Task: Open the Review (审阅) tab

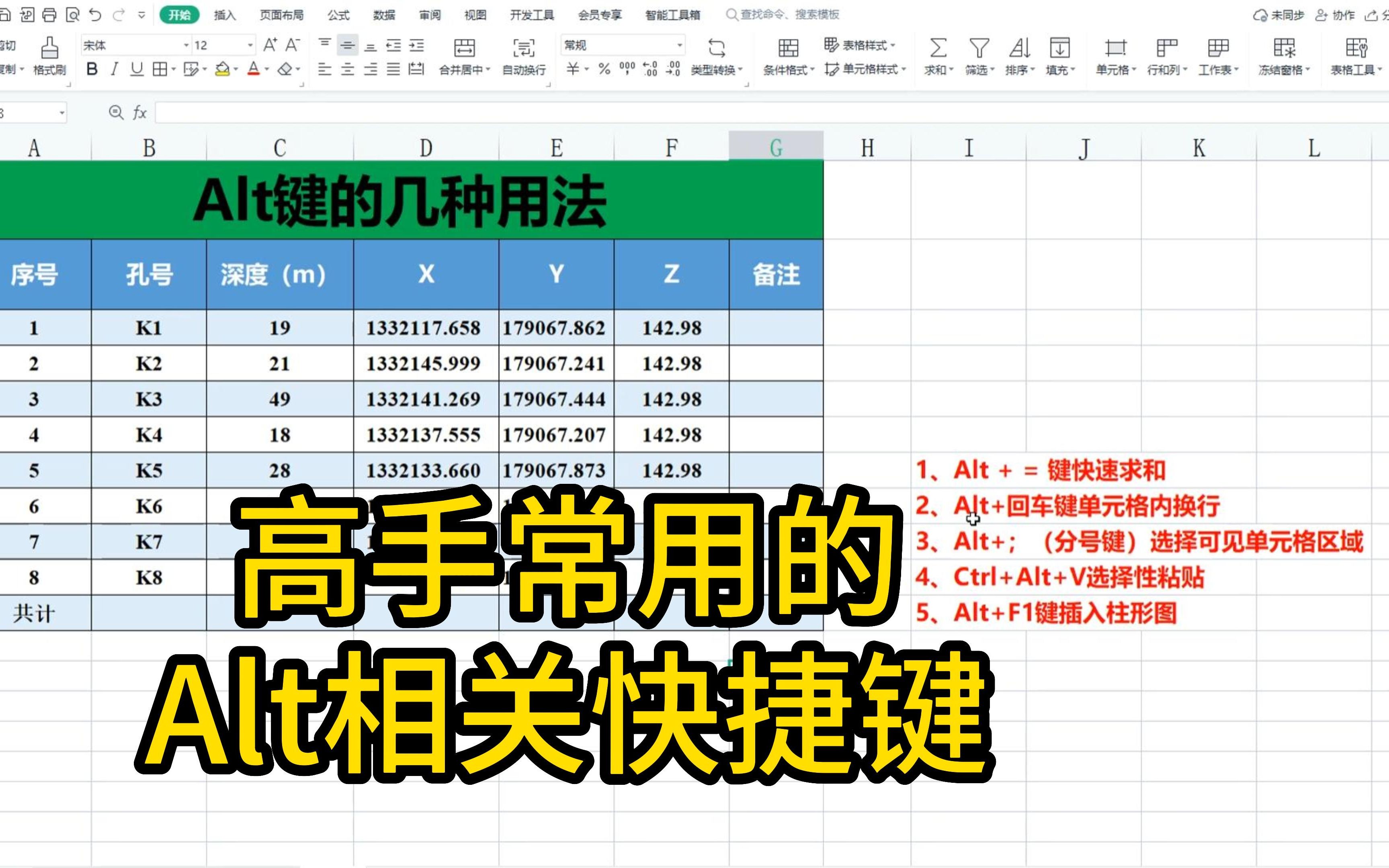Action: (x=430, y=15)
